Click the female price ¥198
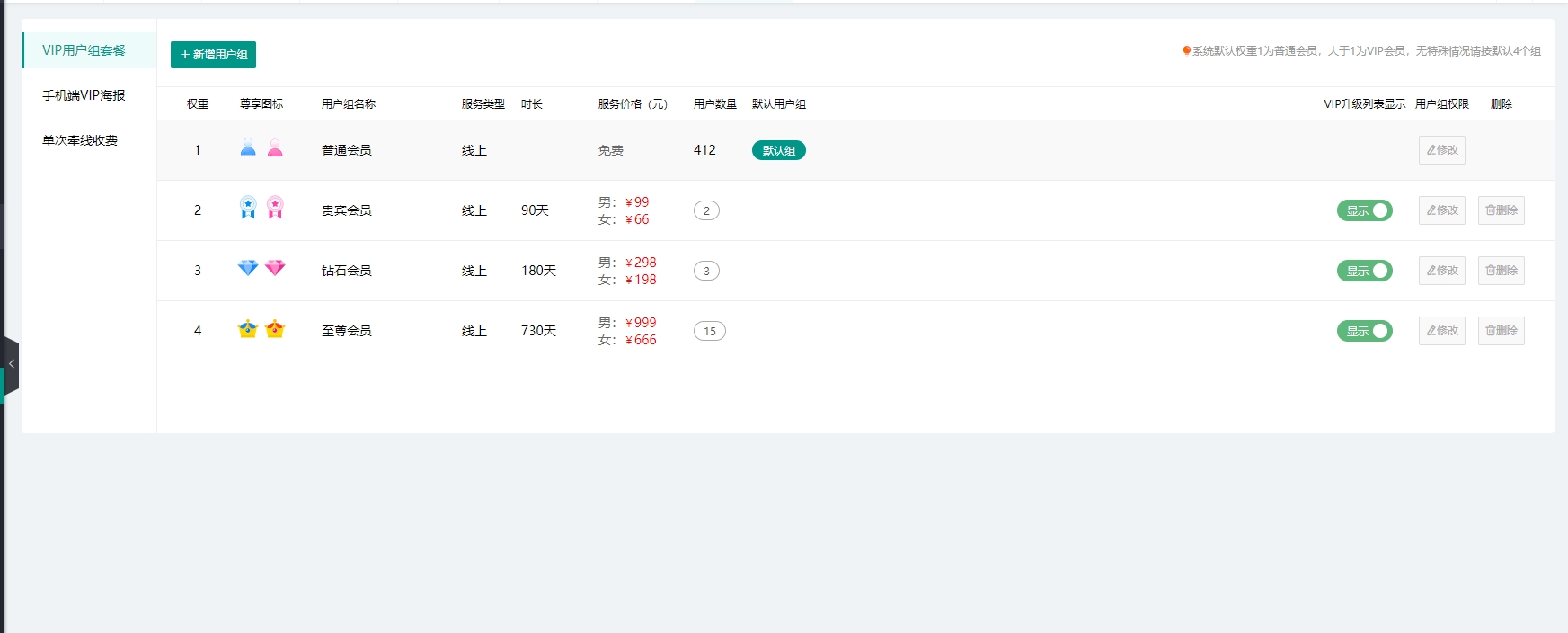The width and height of the screenshot is (1568, 633). (x=641, y=280)
